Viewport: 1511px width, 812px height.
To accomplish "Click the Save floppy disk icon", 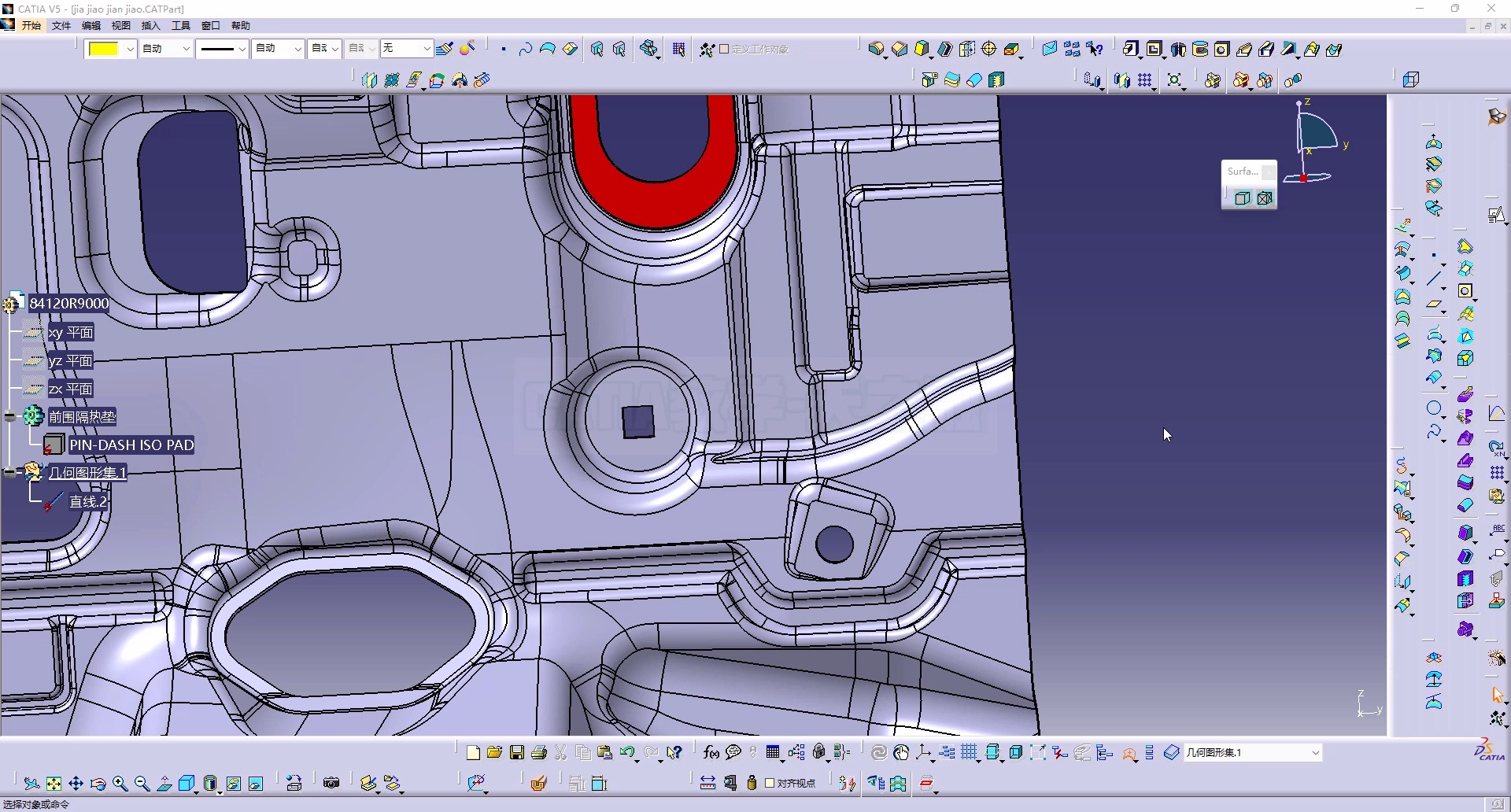I will pos(517,753).
